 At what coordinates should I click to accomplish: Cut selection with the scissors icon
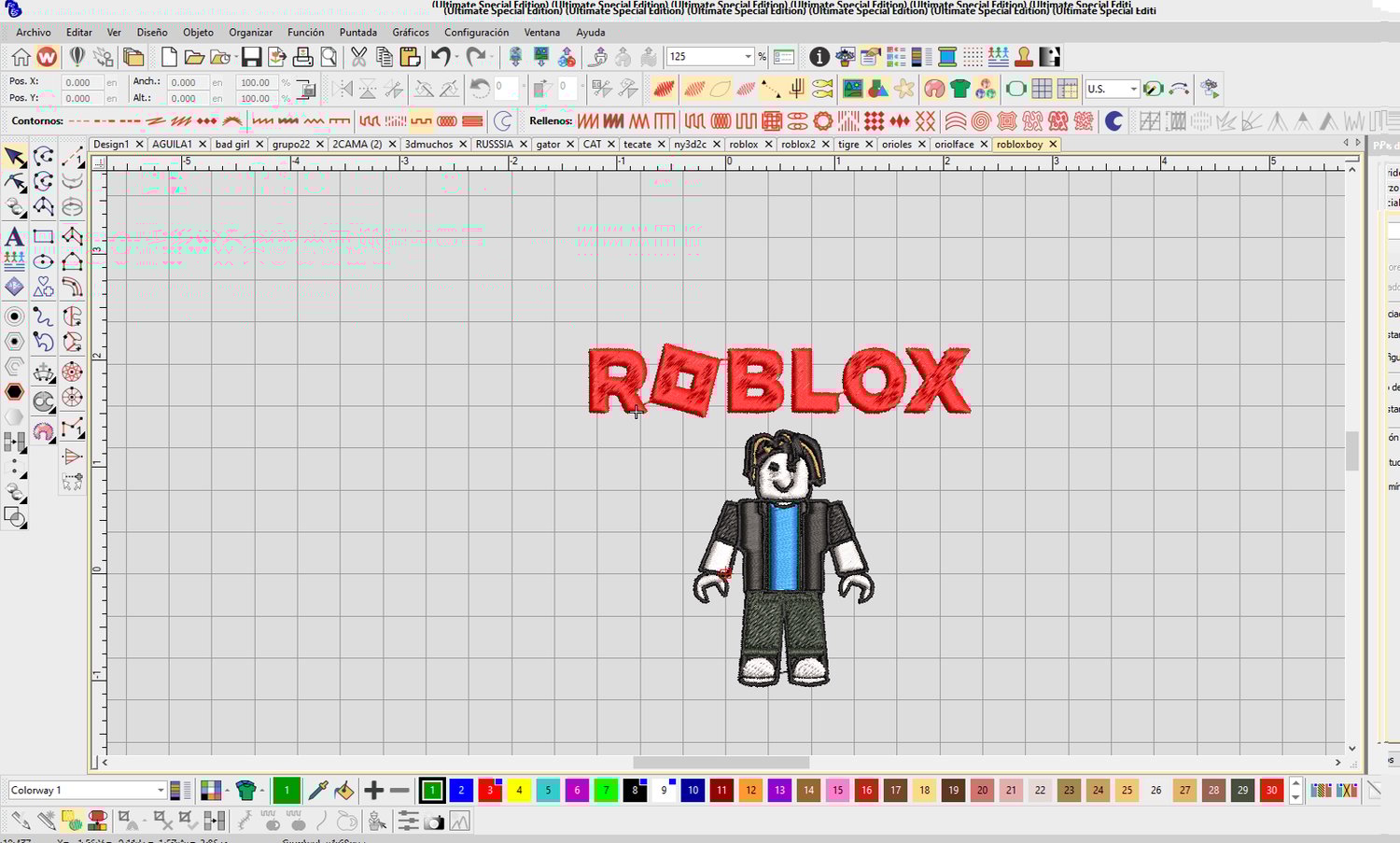point(358,58)
